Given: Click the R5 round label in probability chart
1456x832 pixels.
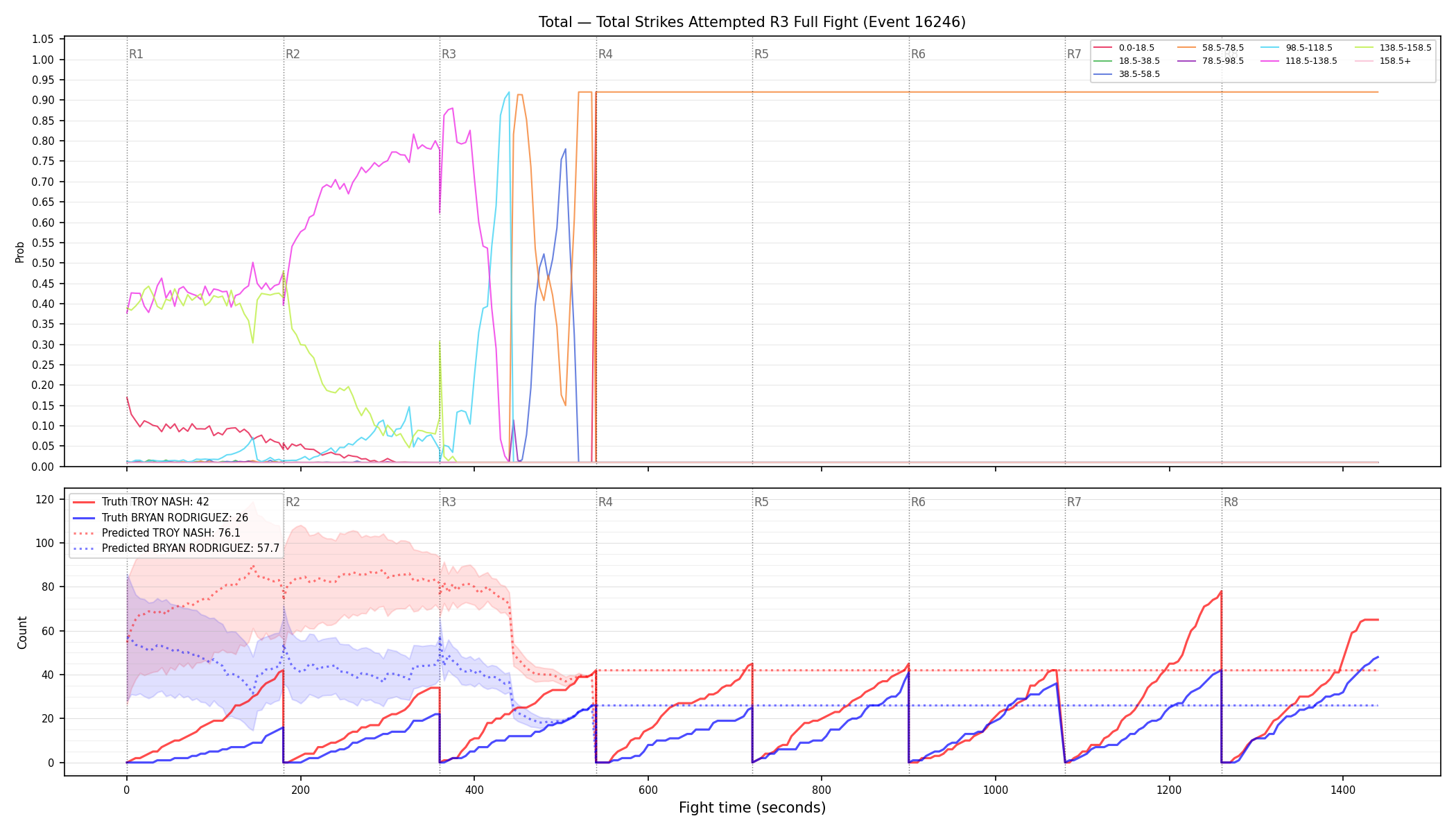Looking at the screenshot, I should pos(761,54).
